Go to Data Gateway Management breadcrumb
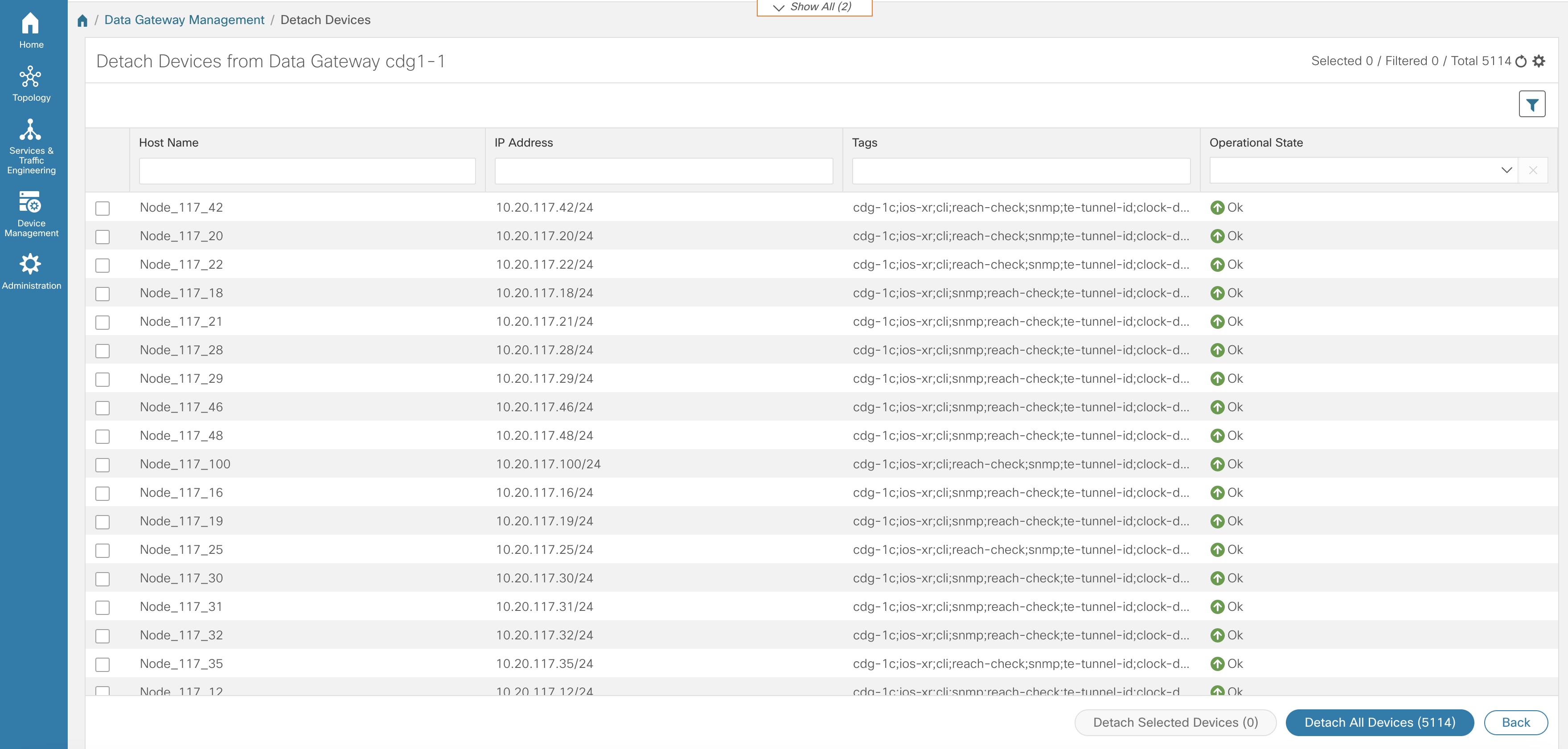Screen dimensions: 1568x749 point(185,20)
